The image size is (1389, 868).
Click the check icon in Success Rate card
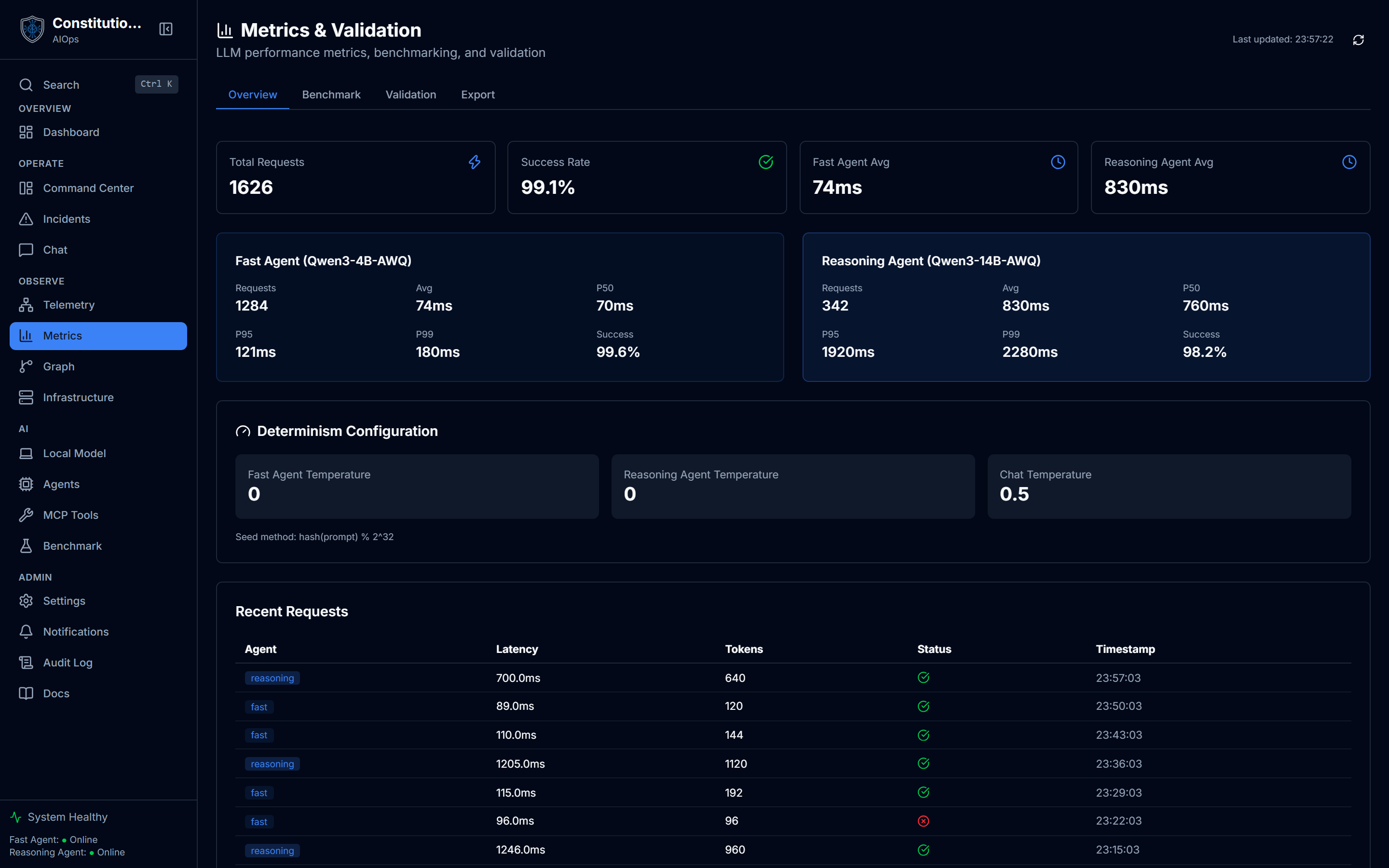point(766,163)
